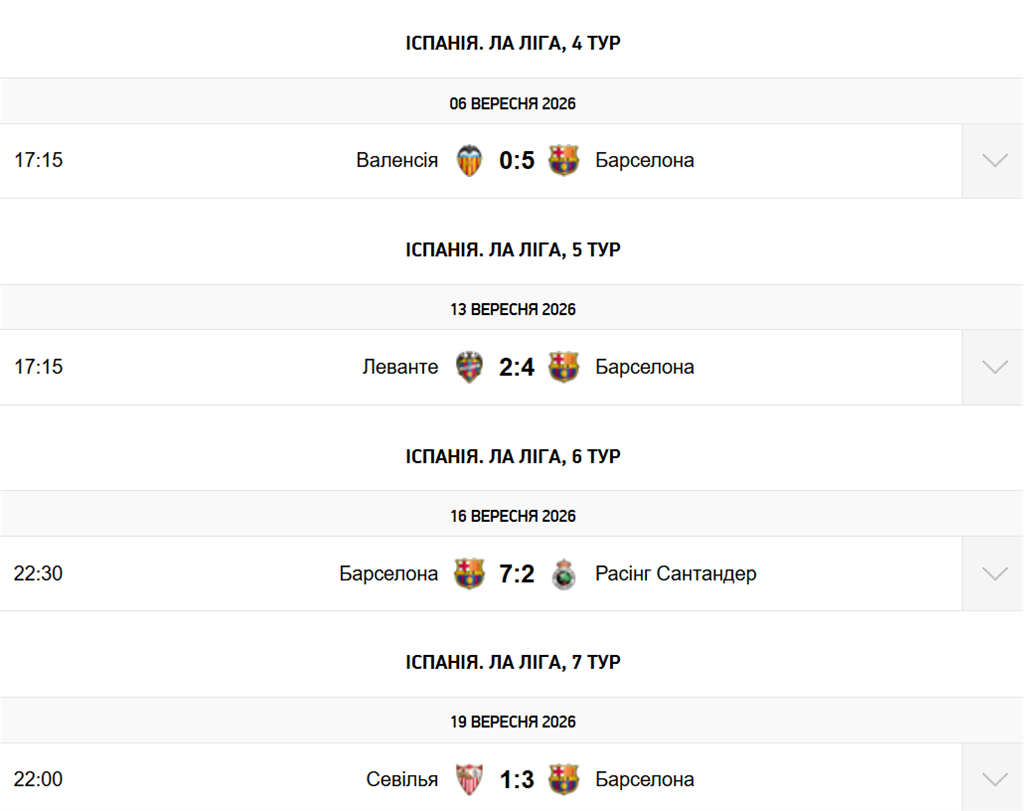This screenshot has height=811, width=1024.
Task: Open the Валенсія team link
Action: click(397, 160)
